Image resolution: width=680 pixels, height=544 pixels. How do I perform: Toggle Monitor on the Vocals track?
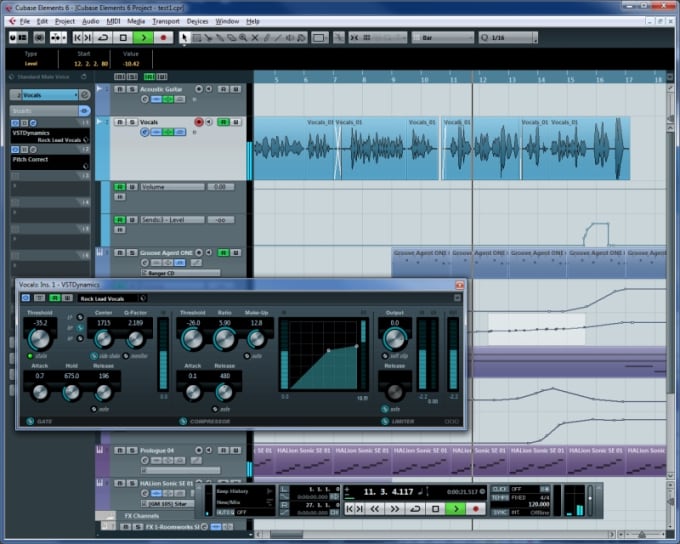(209, 122)
